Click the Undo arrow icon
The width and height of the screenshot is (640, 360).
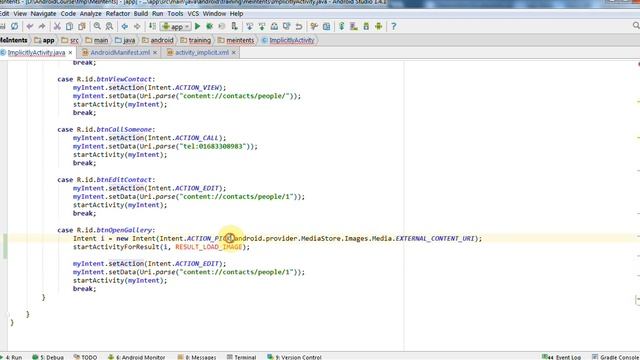pos(29,27)
